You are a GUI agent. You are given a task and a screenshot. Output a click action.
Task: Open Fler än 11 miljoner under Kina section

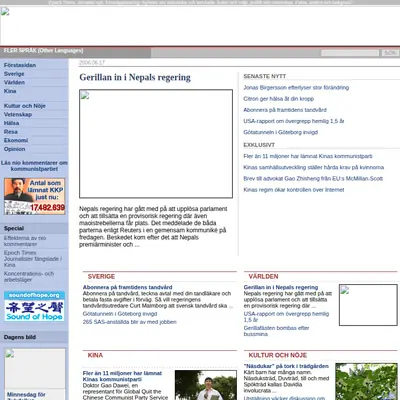[x=122, y=376]
